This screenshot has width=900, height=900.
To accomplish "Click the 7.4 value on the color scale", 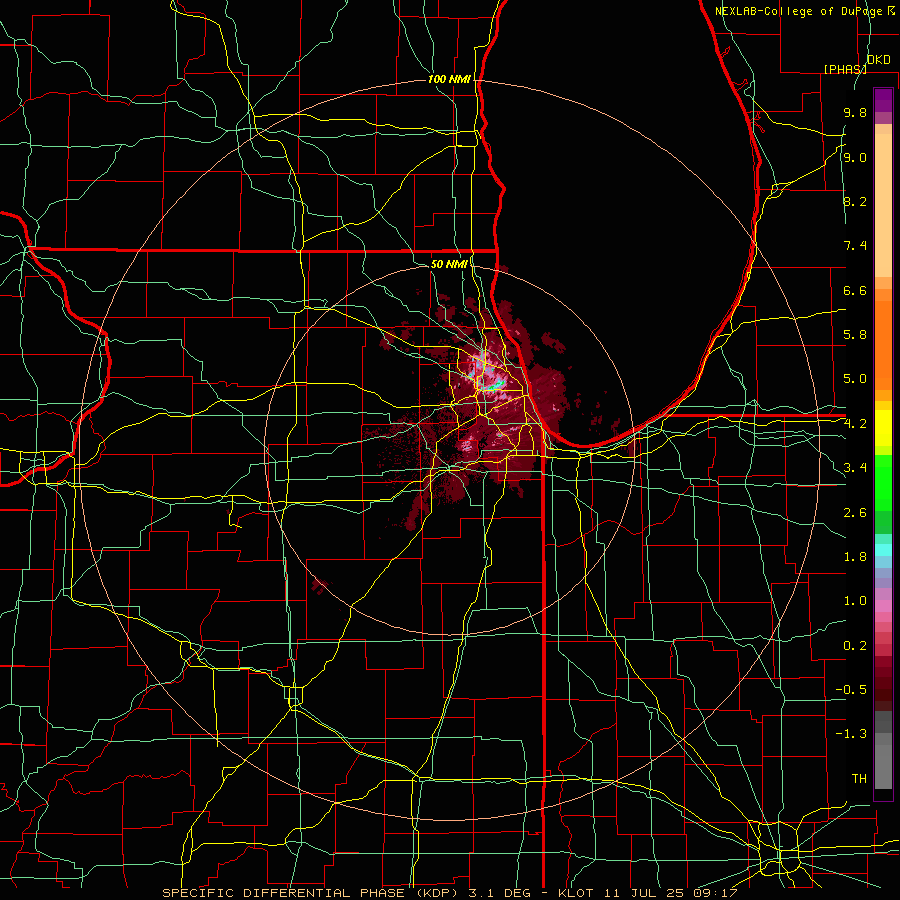I will (855, 246).
